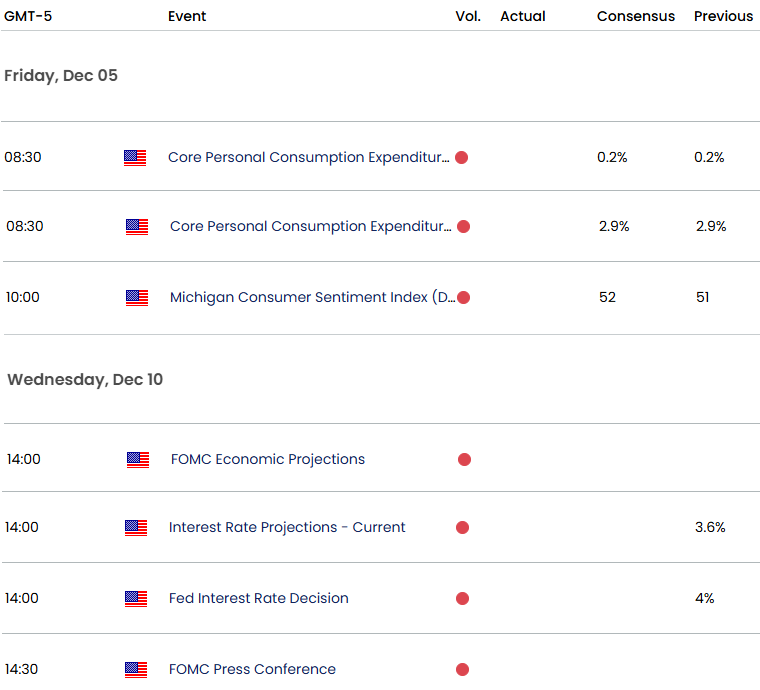Open the Michigan Consumer Sentiment Index event
Screen dimensions: 760x690
click(312, 297)
